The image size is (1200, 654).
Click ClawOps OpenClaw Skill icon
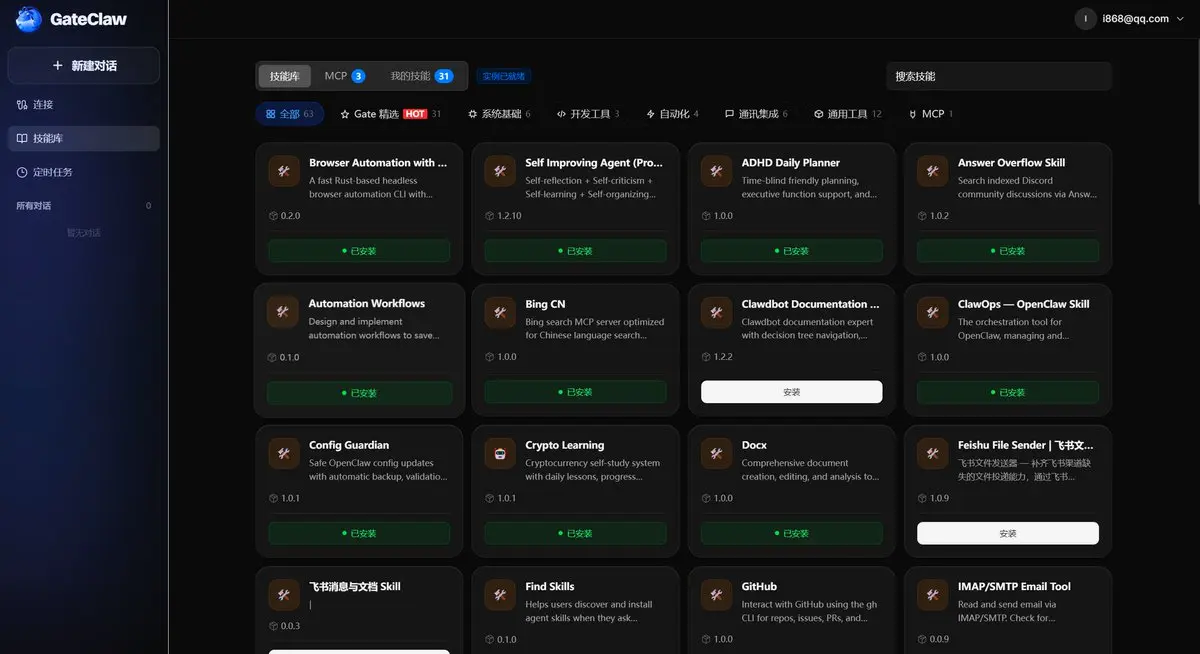(932, 312)
